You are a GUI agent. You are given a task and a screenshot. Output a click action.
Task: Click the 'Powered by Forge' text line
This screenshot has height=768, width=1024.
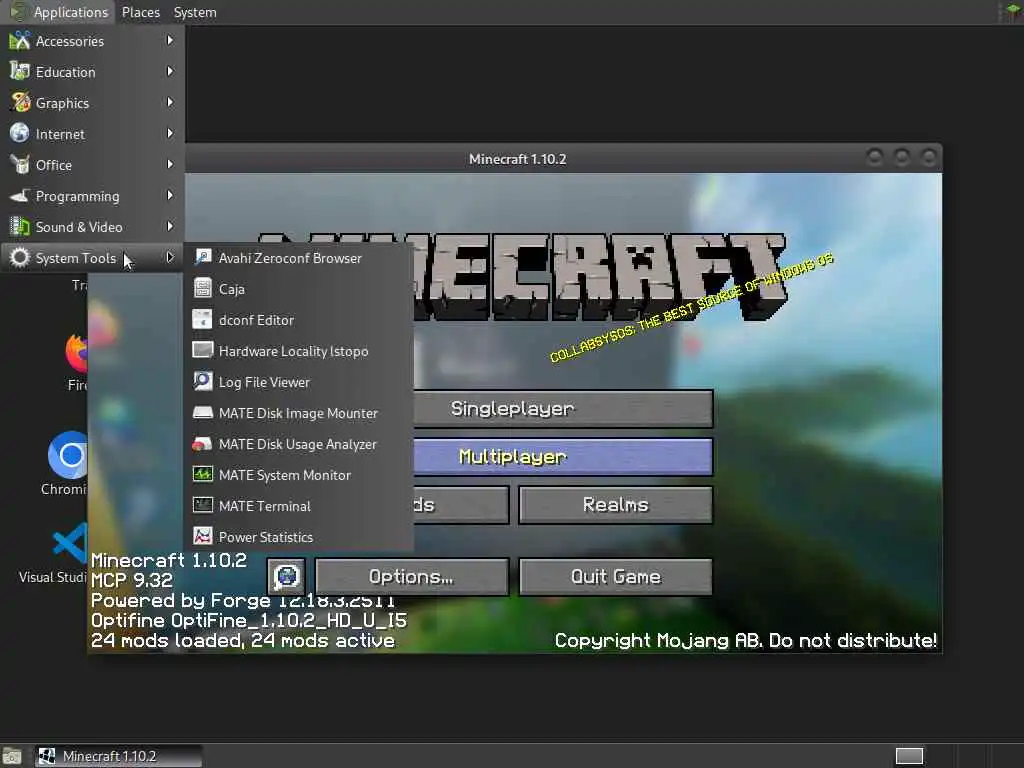(242, 600)
